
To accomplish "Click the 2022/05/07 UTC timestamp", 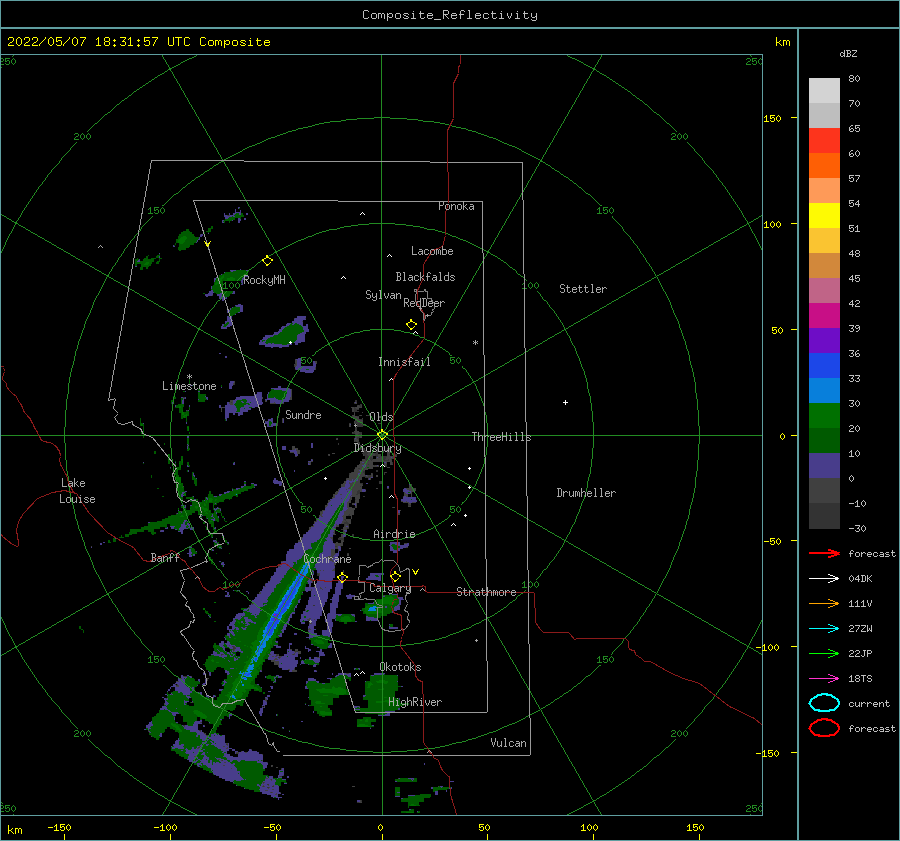I will point(138,42).
